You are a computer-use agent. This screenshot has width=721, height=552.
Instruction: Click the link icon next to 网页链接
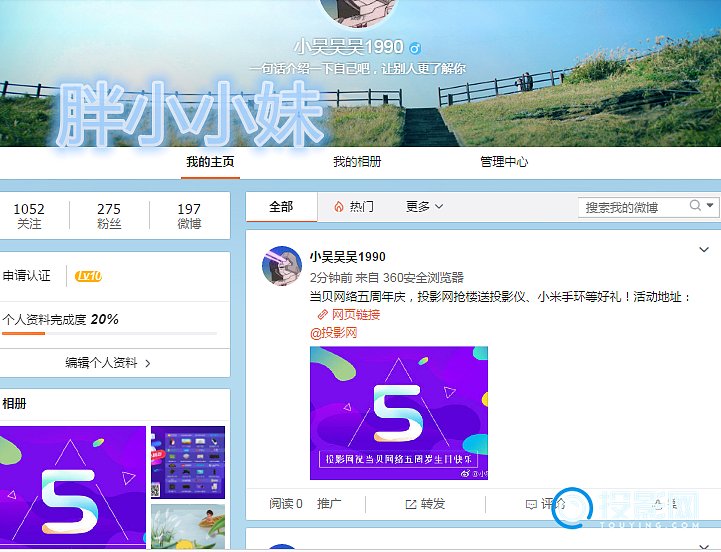(x=323, y=315)
